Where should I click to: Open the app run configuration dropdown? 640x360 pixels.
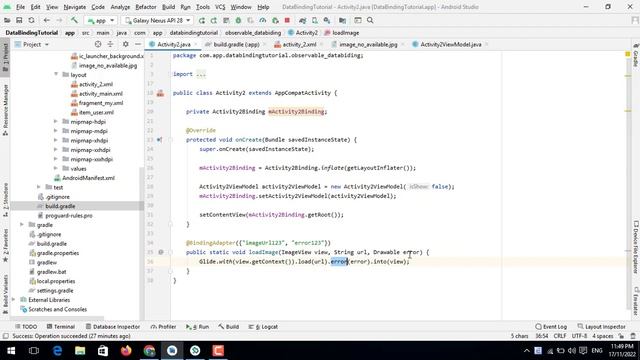(101, 20)
